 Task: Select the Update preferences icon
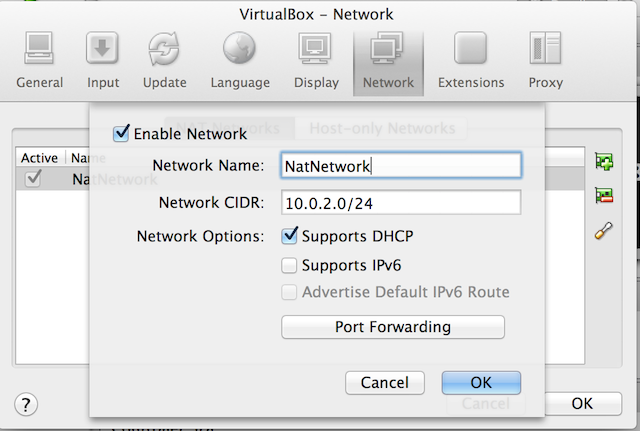point(164,48)
